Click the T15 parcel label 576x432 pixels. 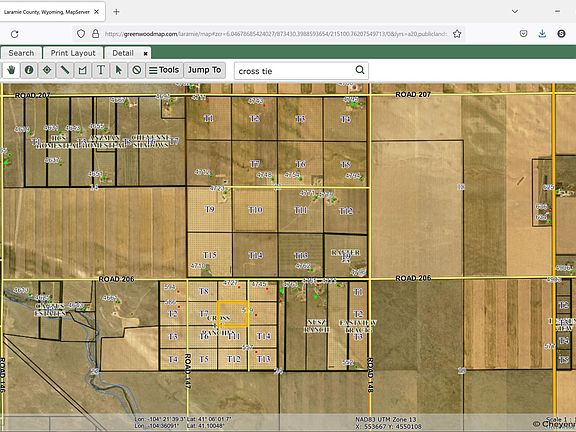click(210, 255)
